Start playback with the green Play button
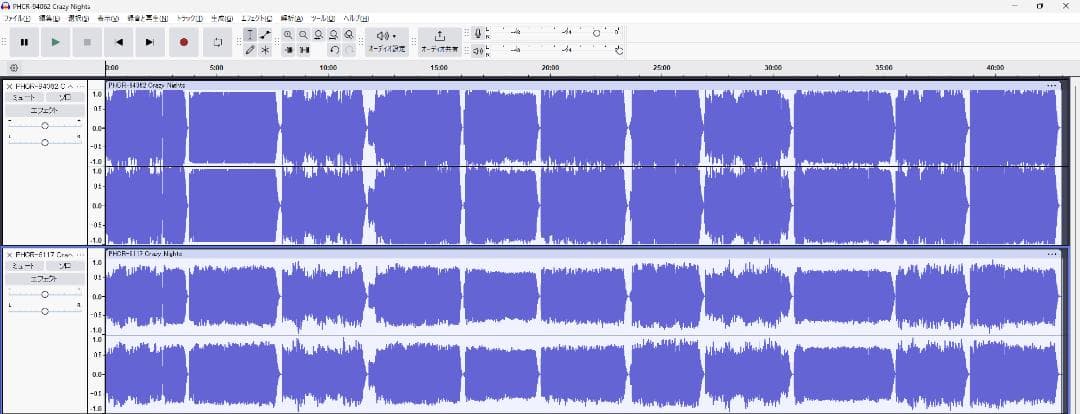 point(55,42)
